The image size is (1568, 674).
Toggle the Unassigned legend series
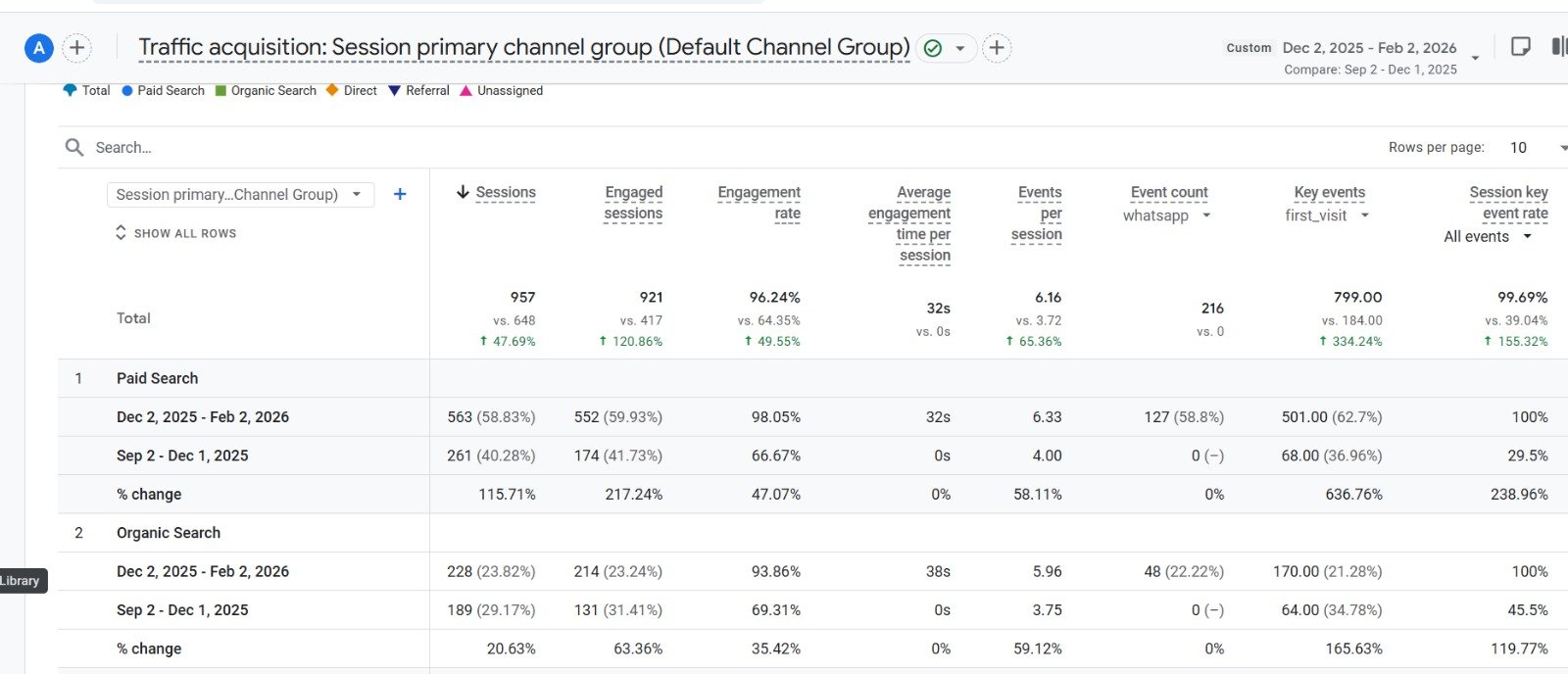[501, 90]
